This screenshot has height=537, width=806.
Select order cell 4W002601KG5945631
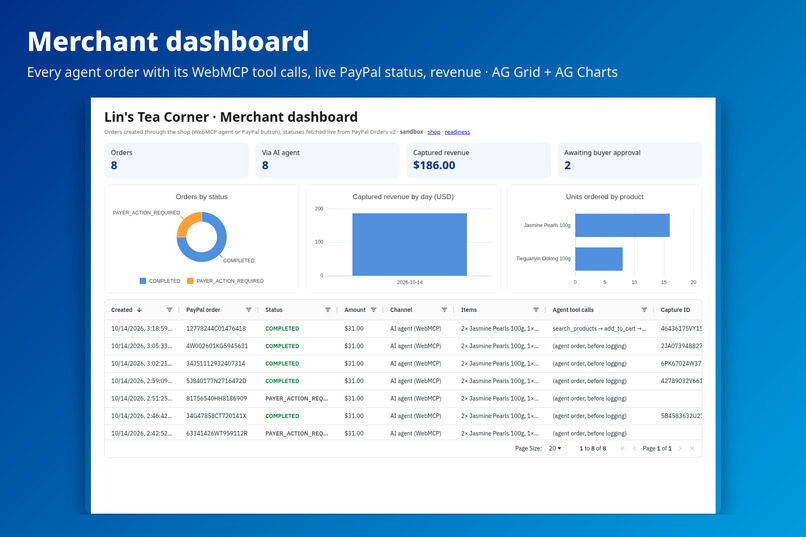coord(217,346)
